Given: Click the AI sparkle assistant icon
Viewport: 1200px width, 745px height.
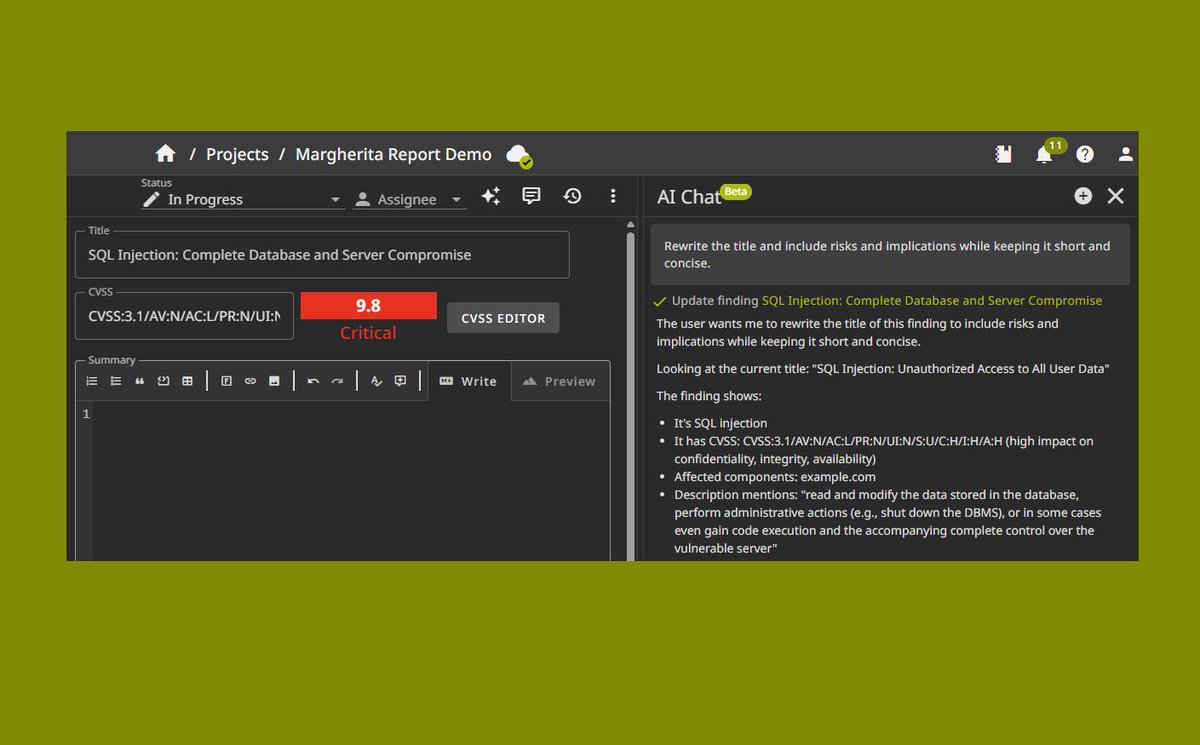Looking at the screenshot, I should pos(491,196).
